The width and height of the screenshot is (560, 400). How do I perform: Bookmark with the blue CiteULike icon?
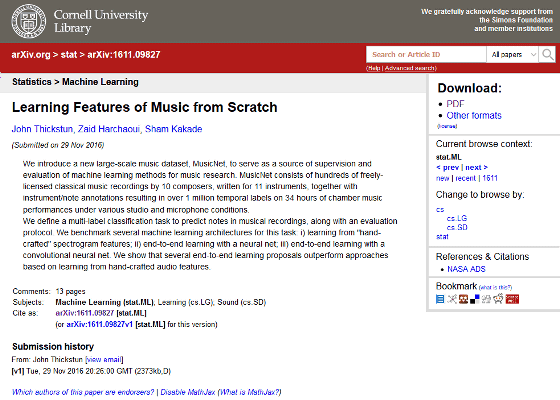[440, 299]
